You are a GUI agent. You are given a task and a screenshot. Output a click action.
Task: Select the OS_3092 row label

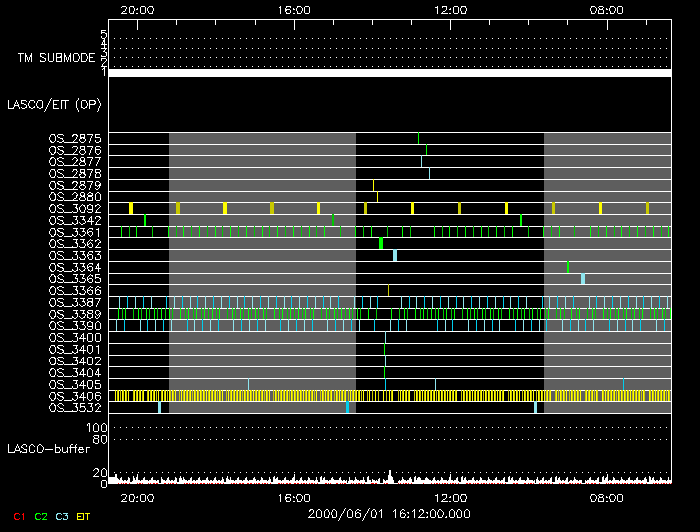tap(75, 208)
